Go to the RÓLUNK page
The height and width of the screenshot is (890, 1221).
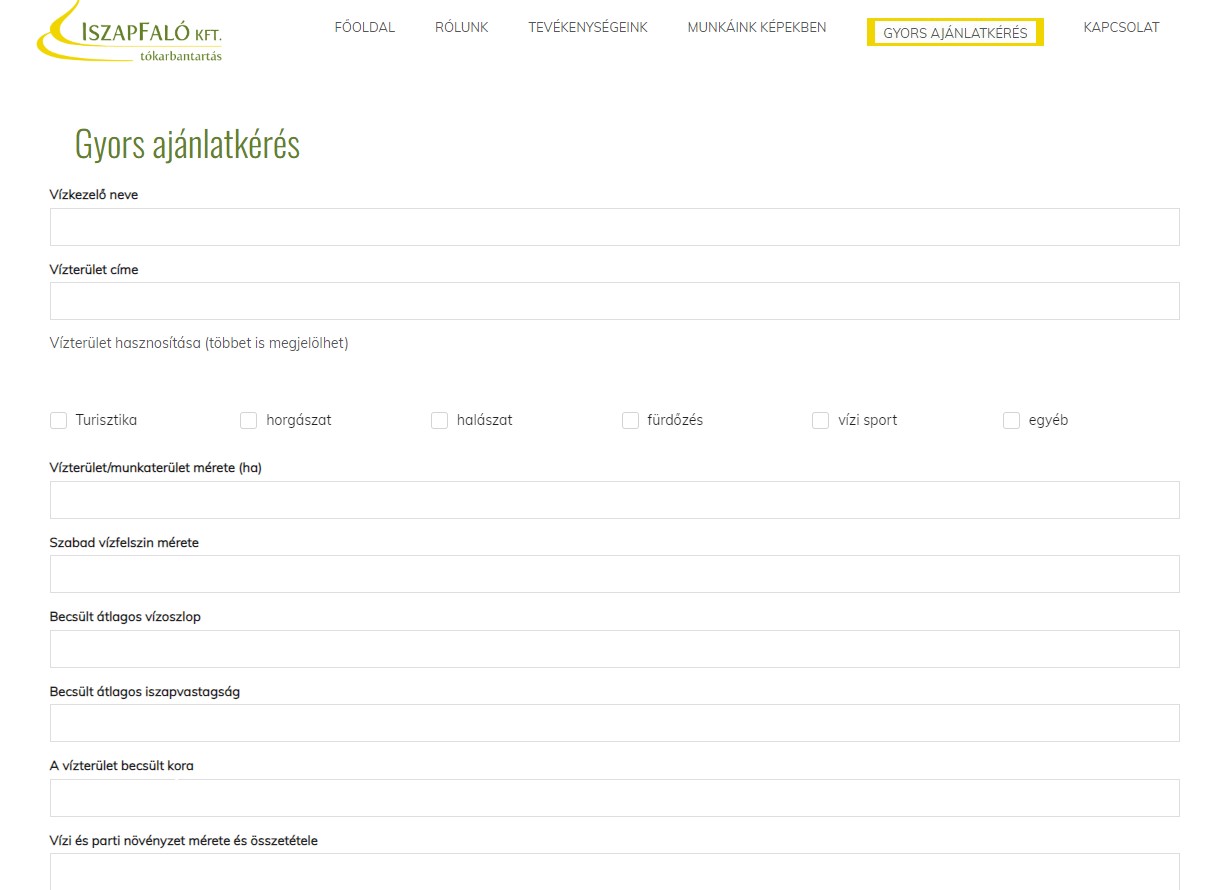pos(462,28)
